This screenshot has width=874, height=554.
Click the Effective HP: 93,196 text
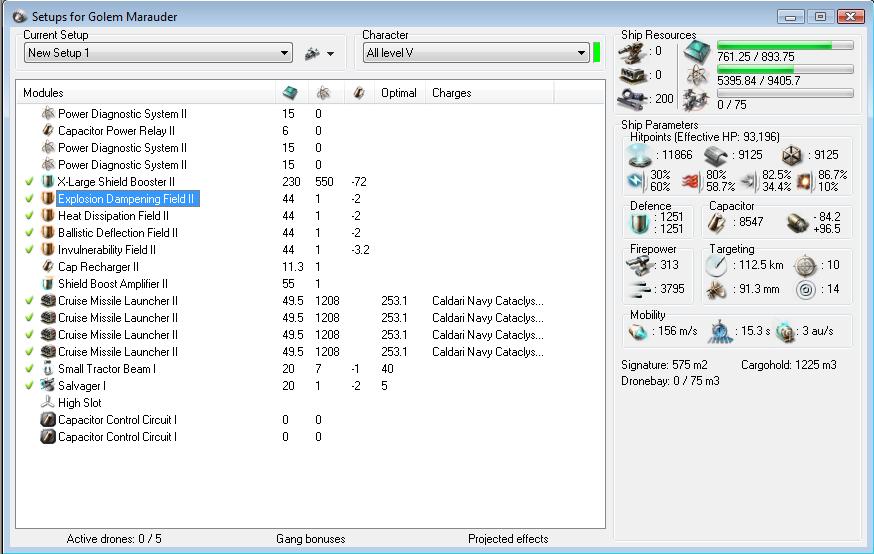coord(727,137)
